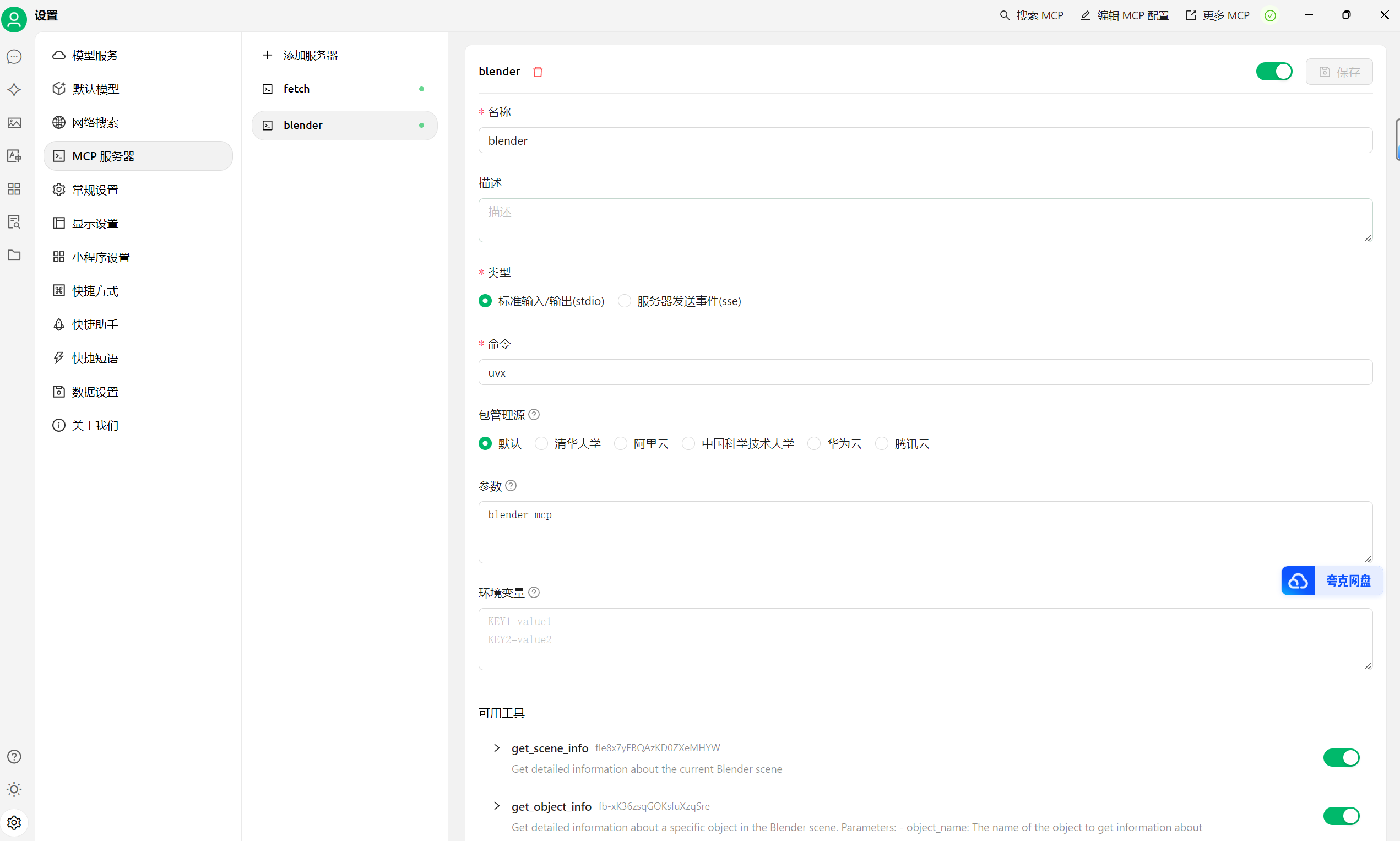Expand the get_object_info tool details

tap(497, 806)
